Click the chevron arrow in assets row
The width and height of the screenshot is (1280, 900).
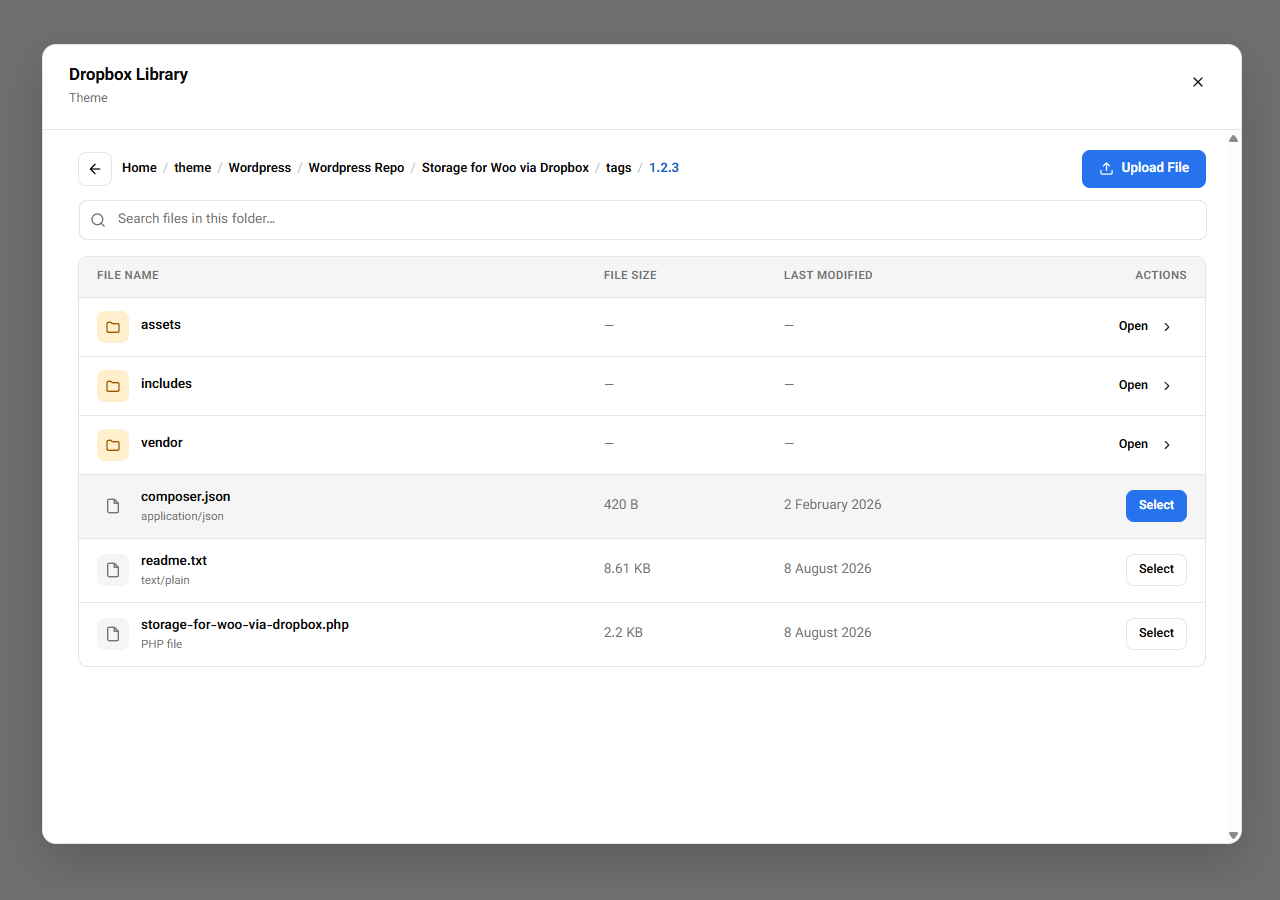tap(1167, 327)
